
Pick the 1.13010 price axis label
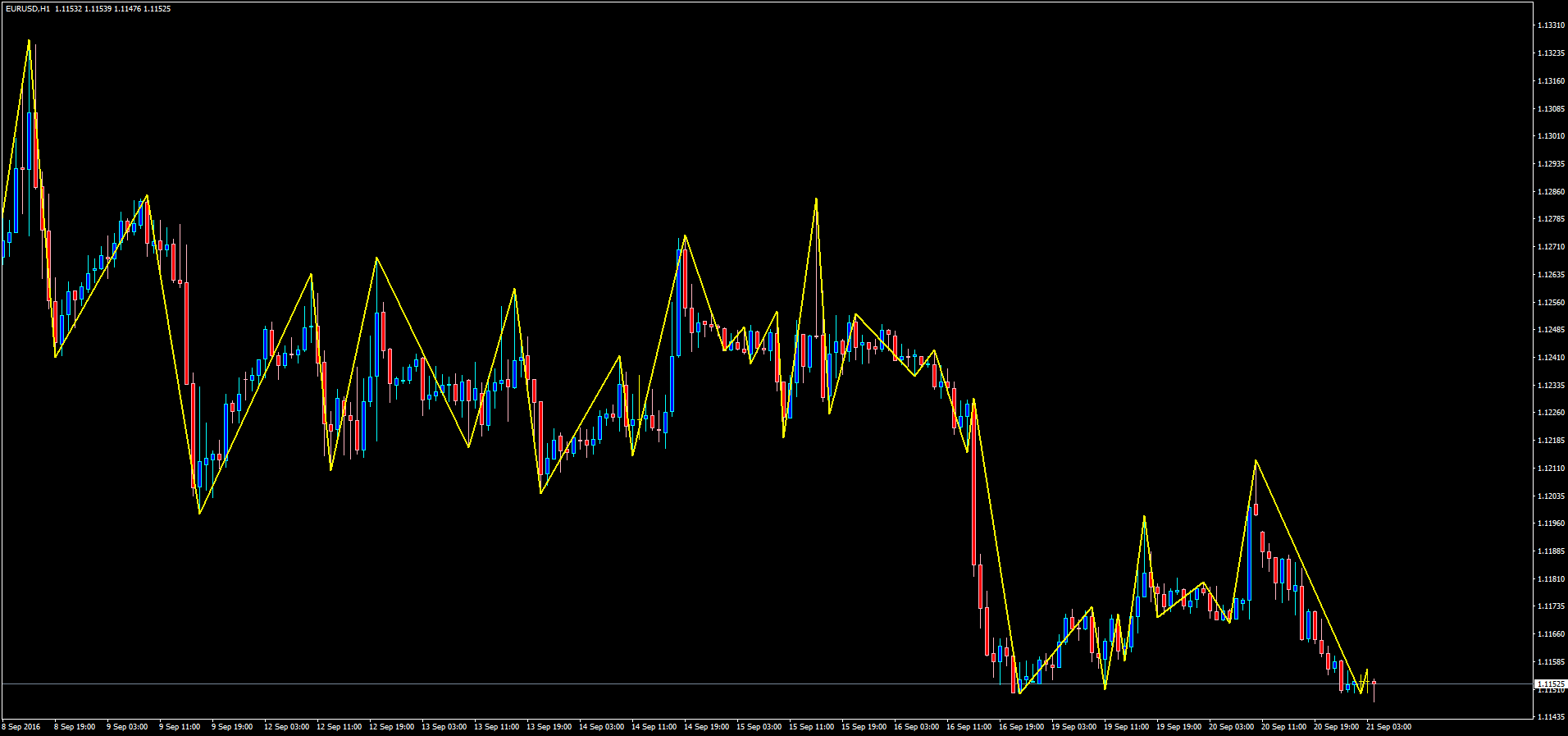(x=1552, y=136)
